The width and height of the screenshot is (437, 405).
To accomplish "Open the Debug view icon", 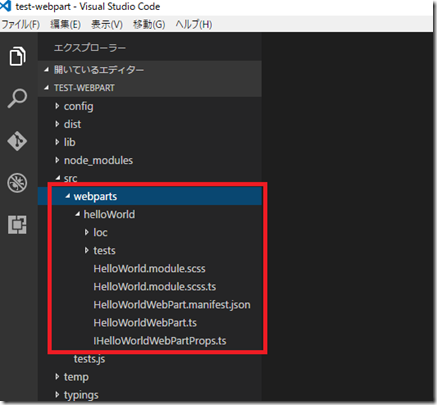I will click(17, 183).
